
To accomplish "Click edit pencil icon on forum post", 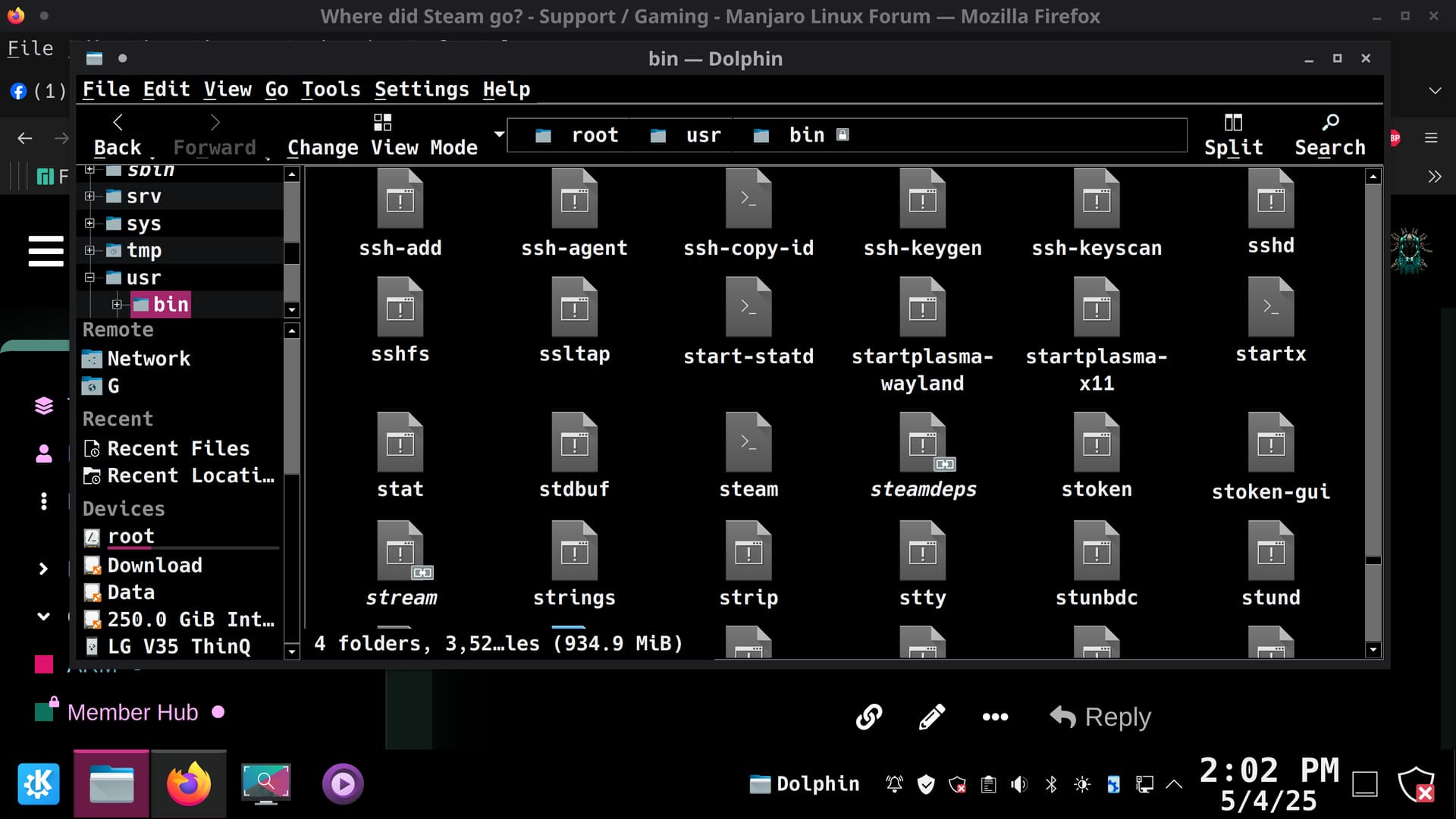I will click(x=932, y=717).
